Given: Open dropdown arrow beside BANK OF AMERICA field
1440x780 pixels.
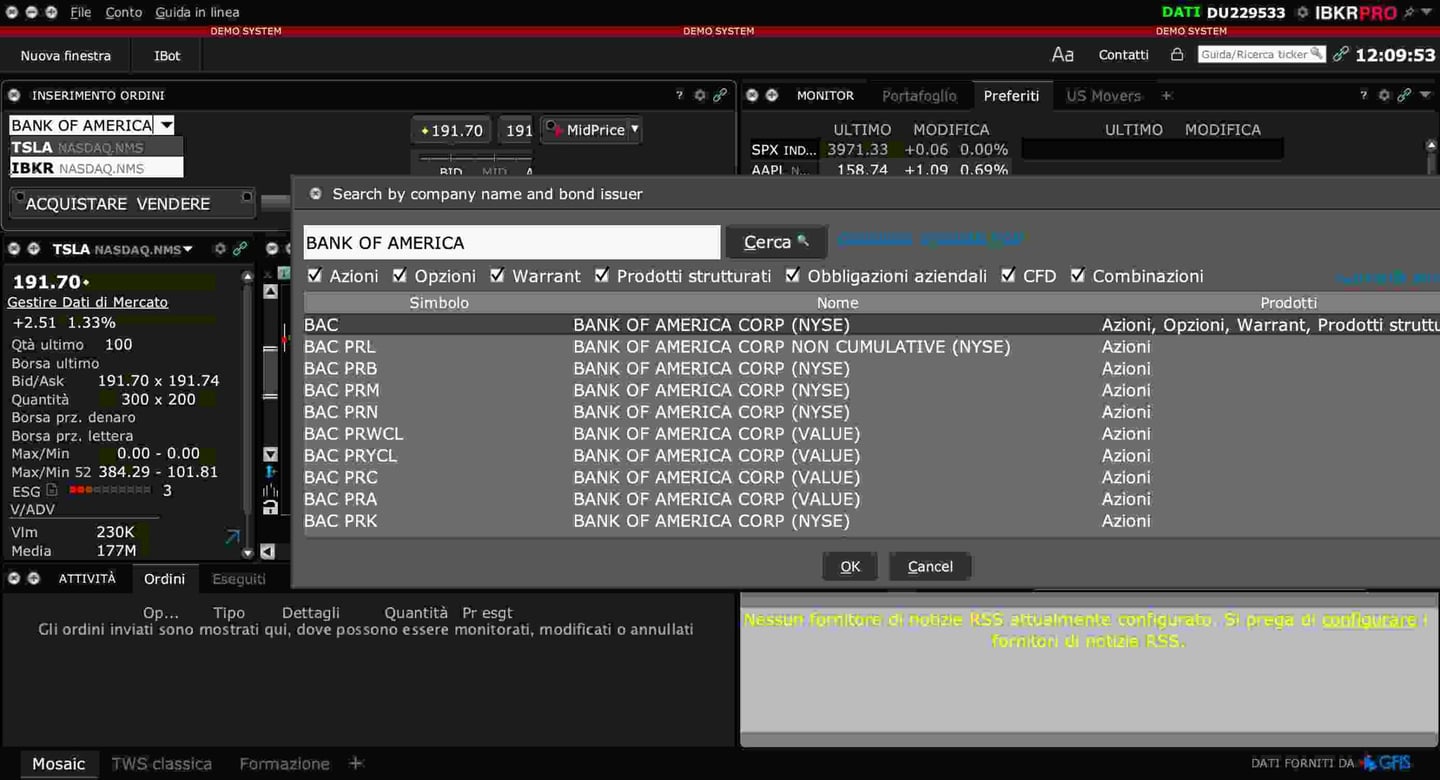Looking at the screenshot, I should click(x=166, y=125).
